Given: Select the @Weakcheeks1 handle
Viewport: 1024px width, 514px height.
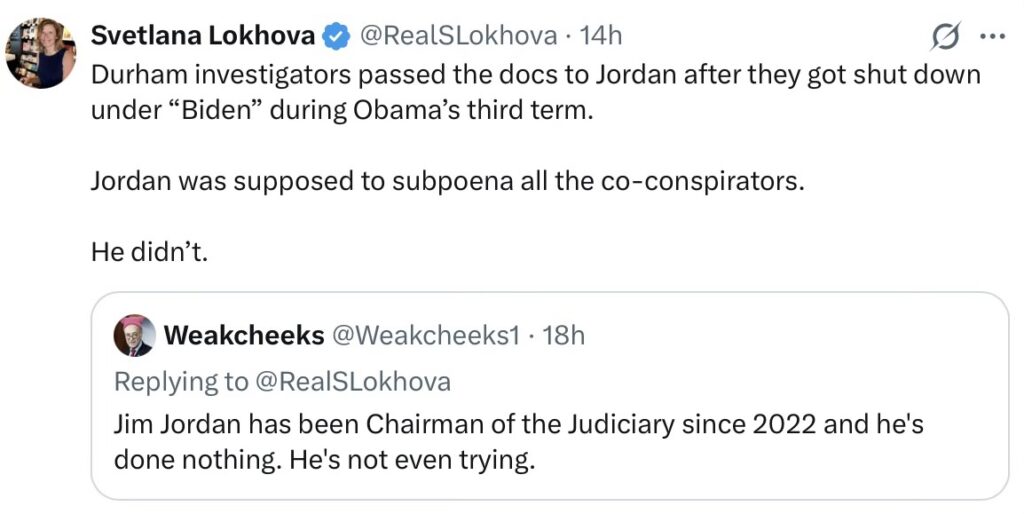Looking at the screenshot, I should [x=426, y=336].
